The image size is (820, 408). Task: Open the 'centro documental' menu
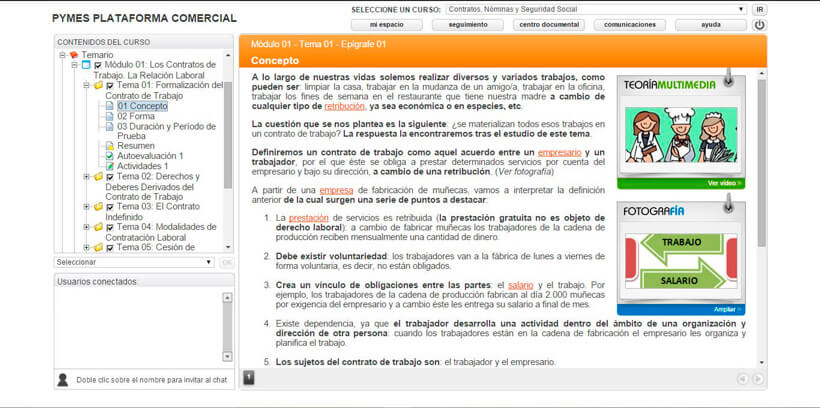tap(549, 25)
